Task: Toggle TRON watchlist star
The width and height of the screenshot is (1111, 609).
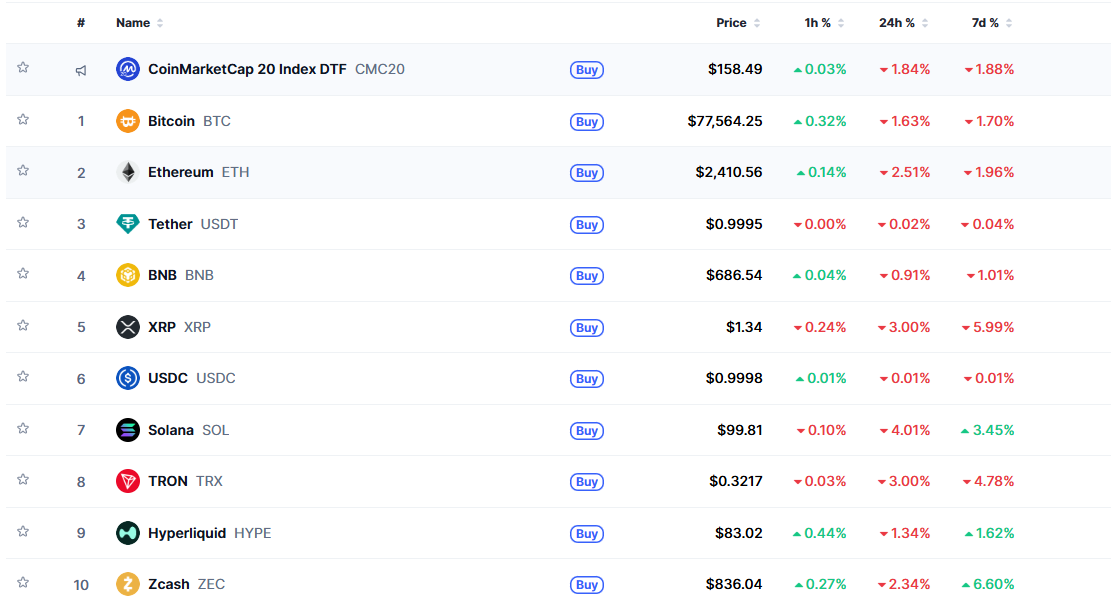Action: 23,479
